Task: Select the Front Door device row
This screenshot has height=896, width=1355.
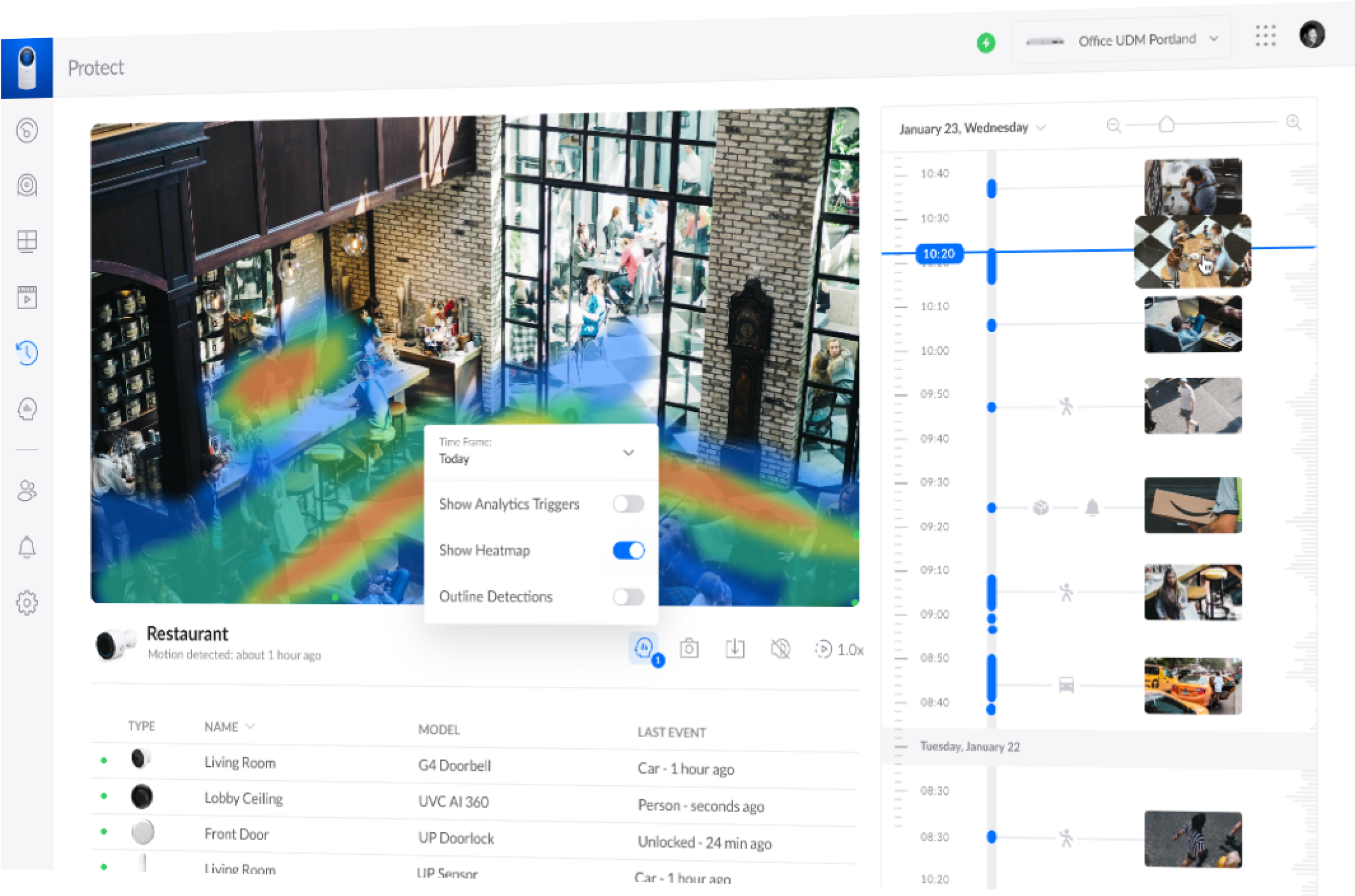Action: pos(474,835)
